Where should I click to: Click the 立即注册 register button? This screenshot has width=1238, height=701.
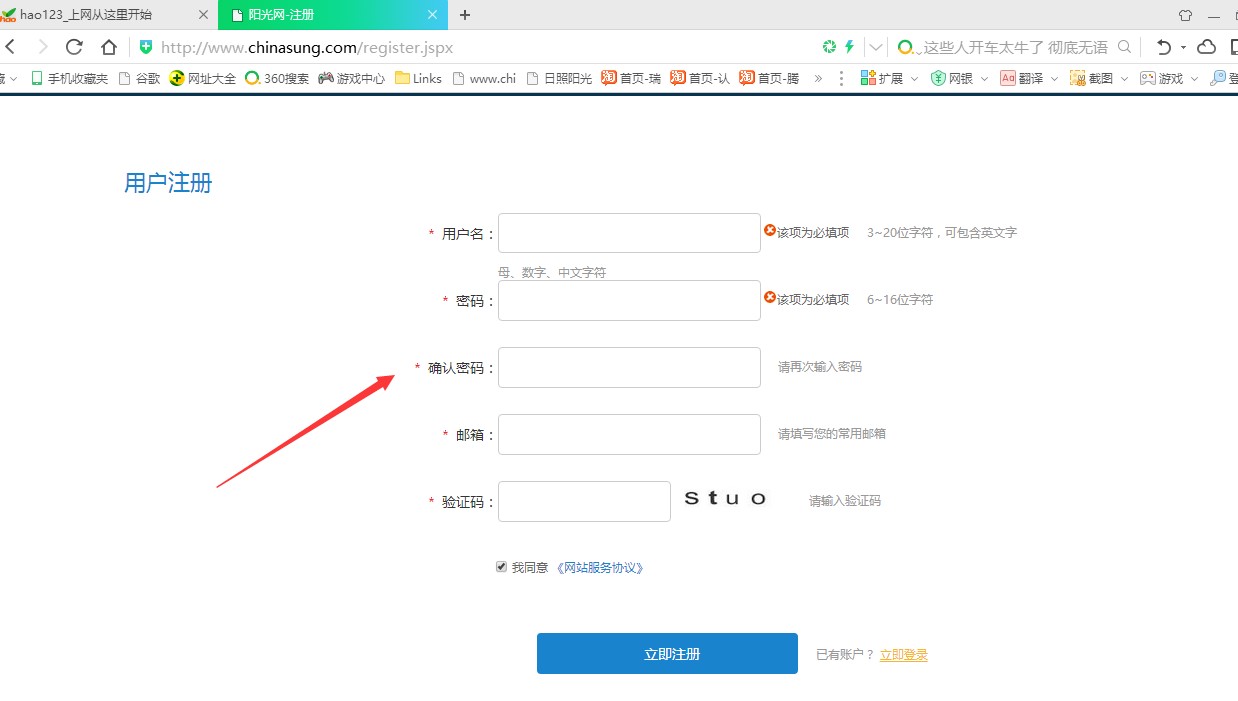(x=667, y=654)
